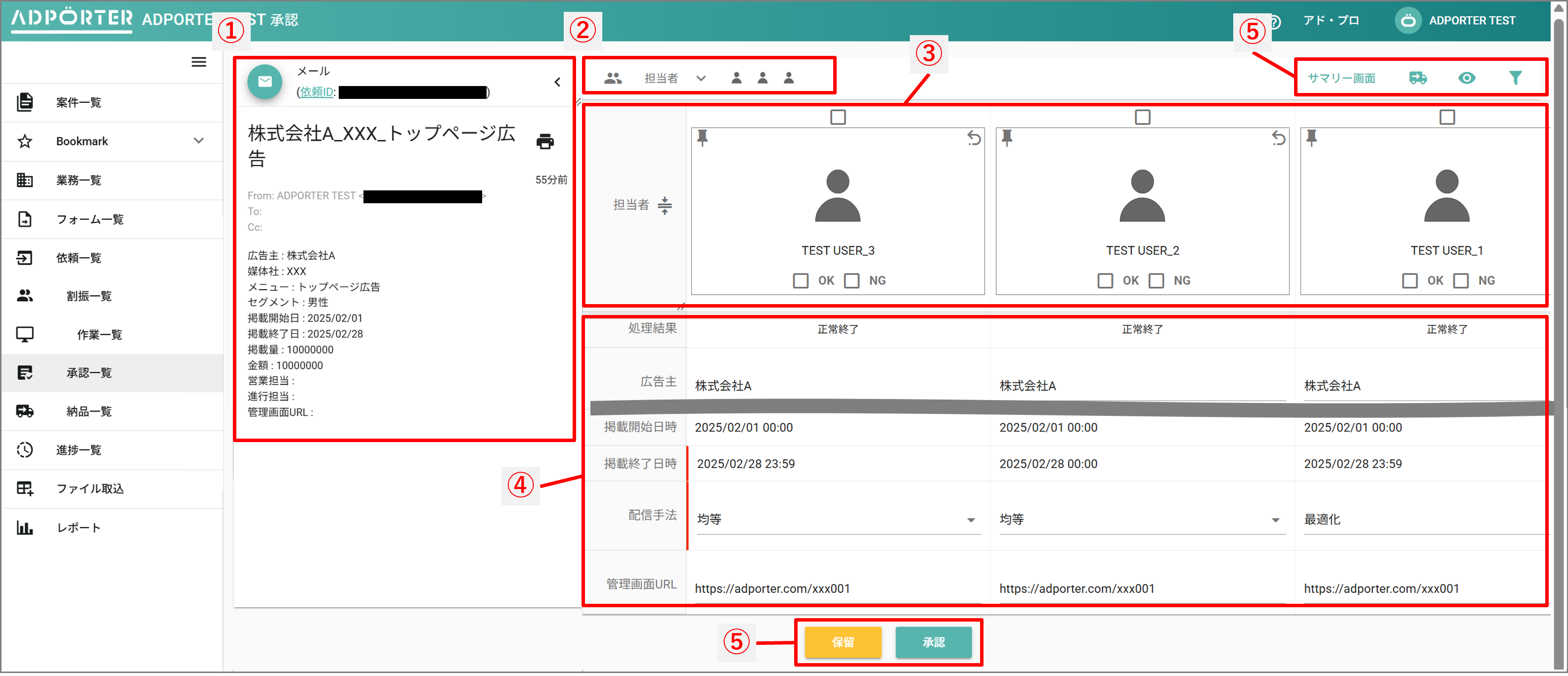This screenshot has width=1568, height=676.
Task: Tick the checkbox above TEST USER_1 card
Action: (x=1447, y=117)
